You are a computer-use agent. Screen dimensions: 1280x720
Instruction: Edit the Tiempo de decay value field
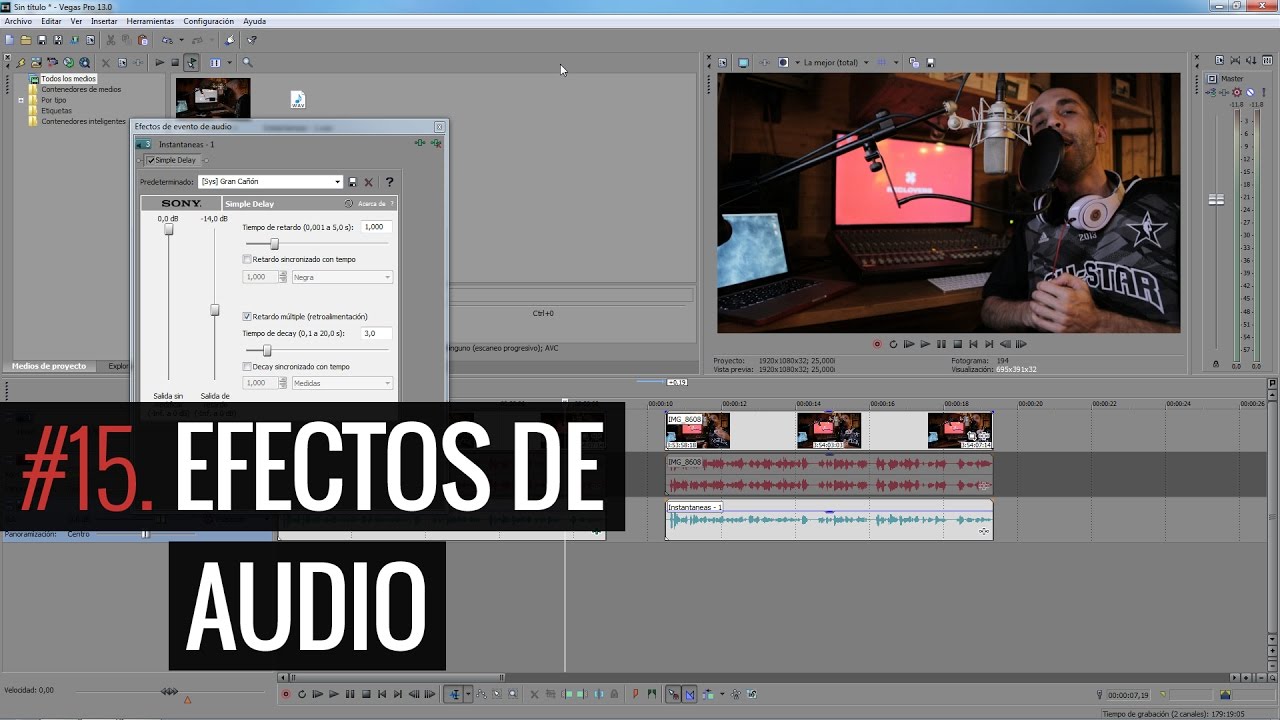pos(376,333)
